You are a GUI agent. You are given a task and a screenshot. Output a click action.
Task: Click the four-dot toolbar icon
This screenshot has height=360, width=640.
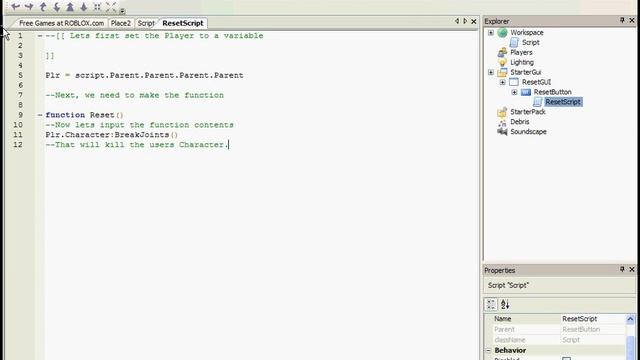97,7
